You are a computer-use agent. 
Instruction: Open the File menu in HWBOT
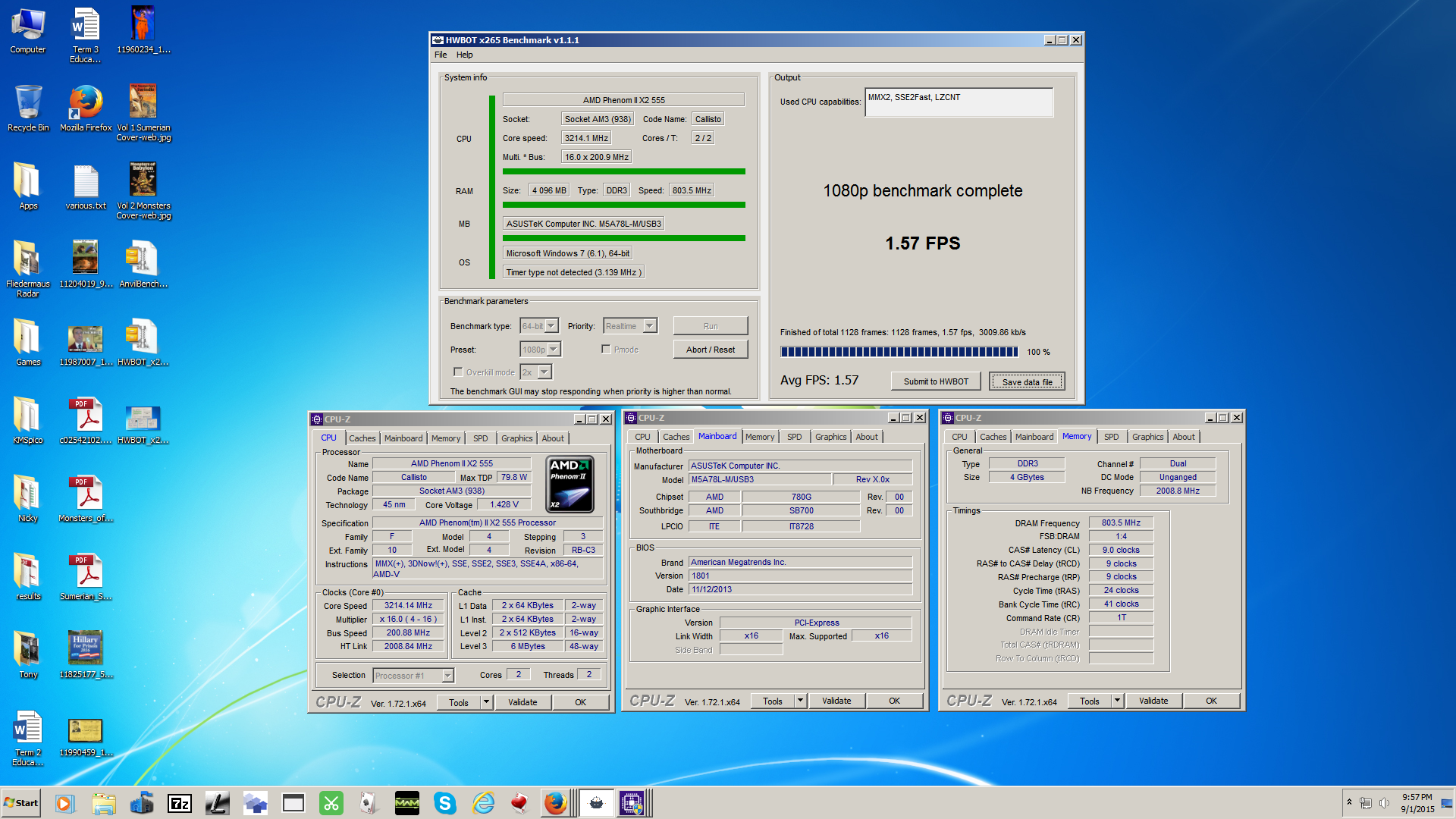(441, 55)
